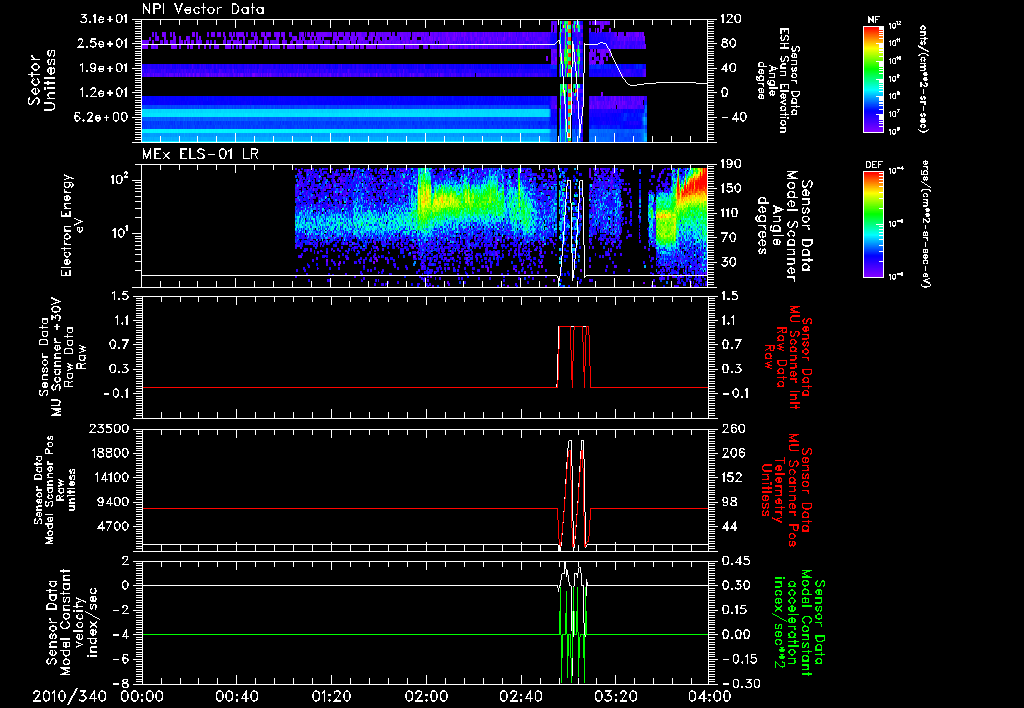
Task: Click the 'Electron Energy eV' axis label
Action: pyautogui.click(x=72, y=225)
